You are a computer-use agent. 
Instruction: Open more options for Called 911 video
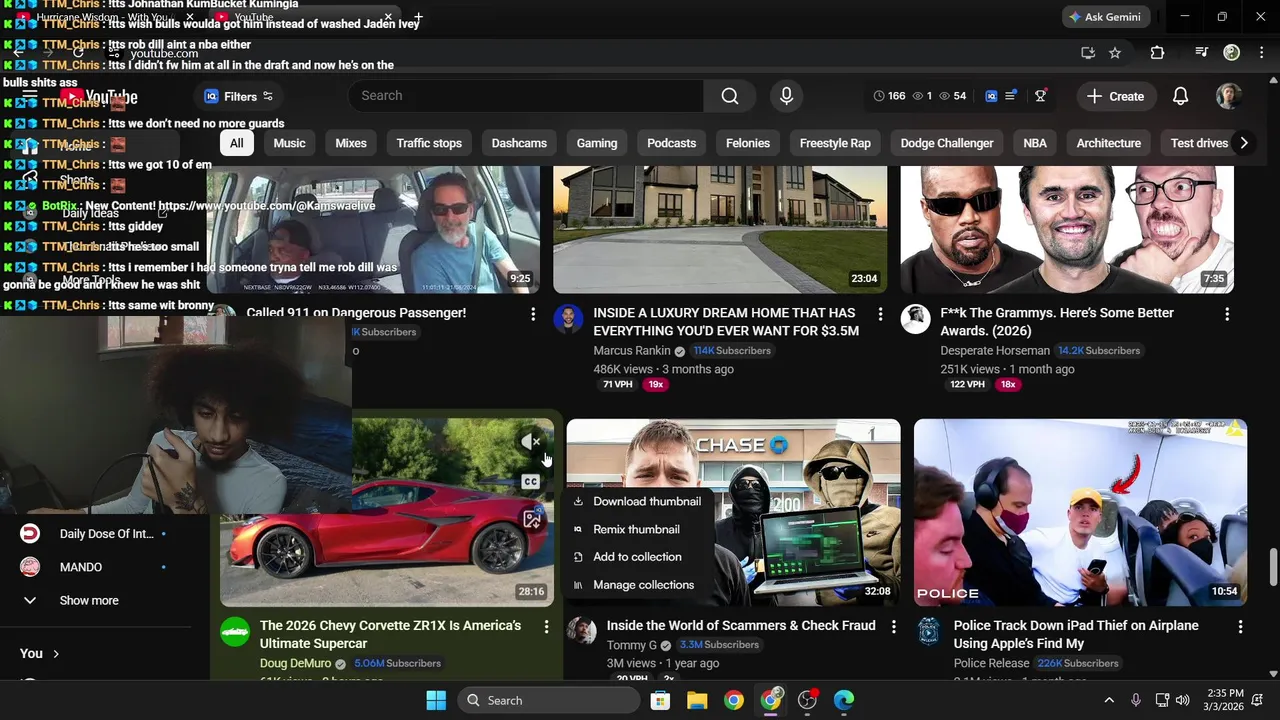coord(533,314)
